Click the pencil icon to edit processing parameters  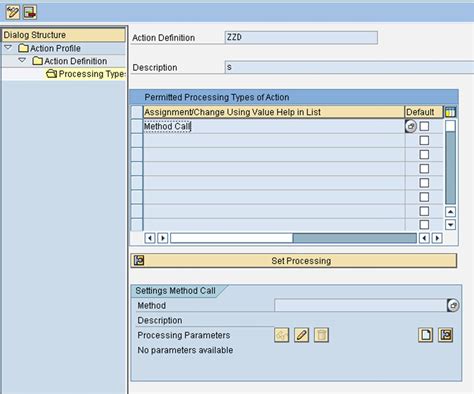[x=301, y=335]
